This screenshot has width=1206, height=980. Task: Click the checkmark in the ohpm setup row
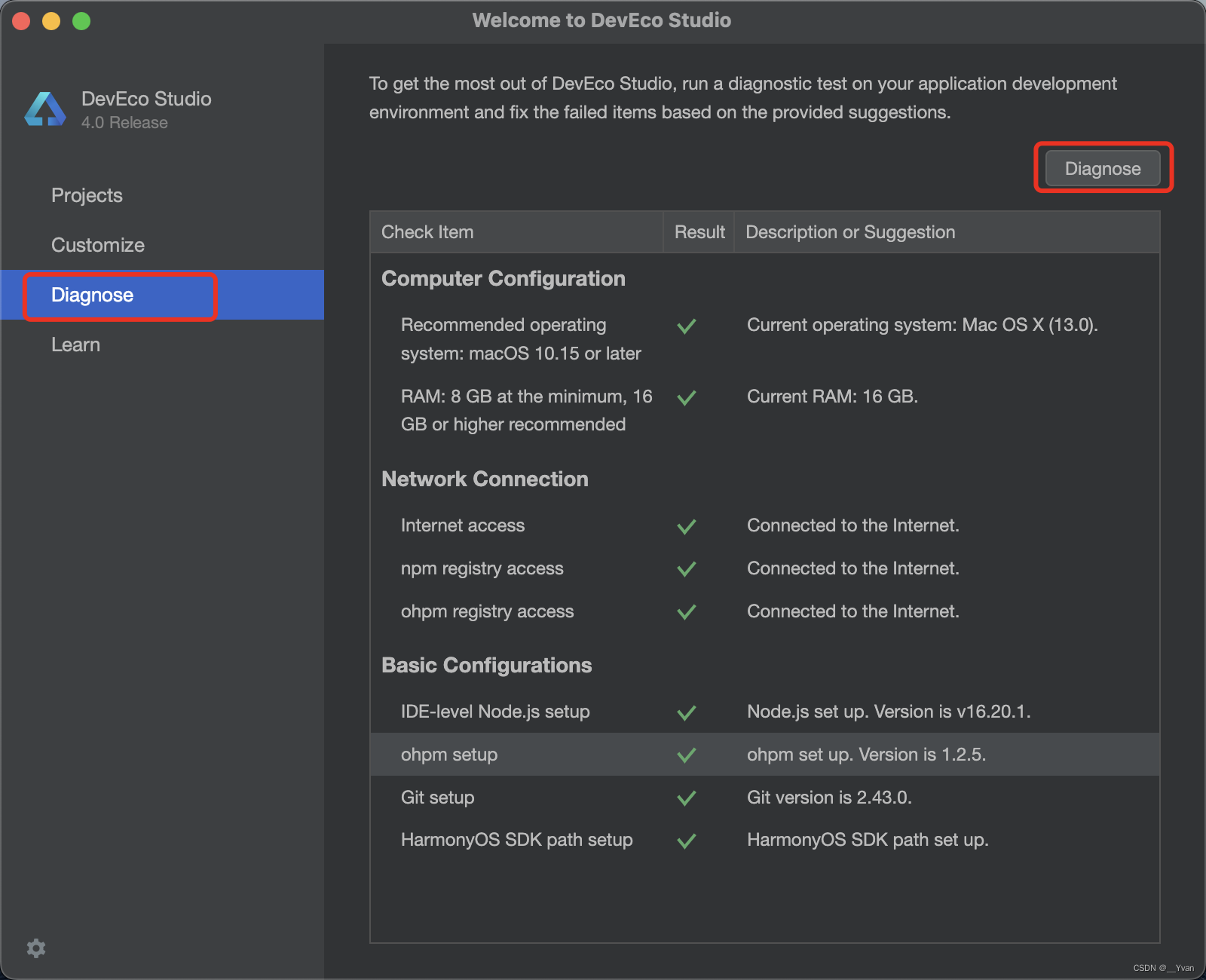687,755
